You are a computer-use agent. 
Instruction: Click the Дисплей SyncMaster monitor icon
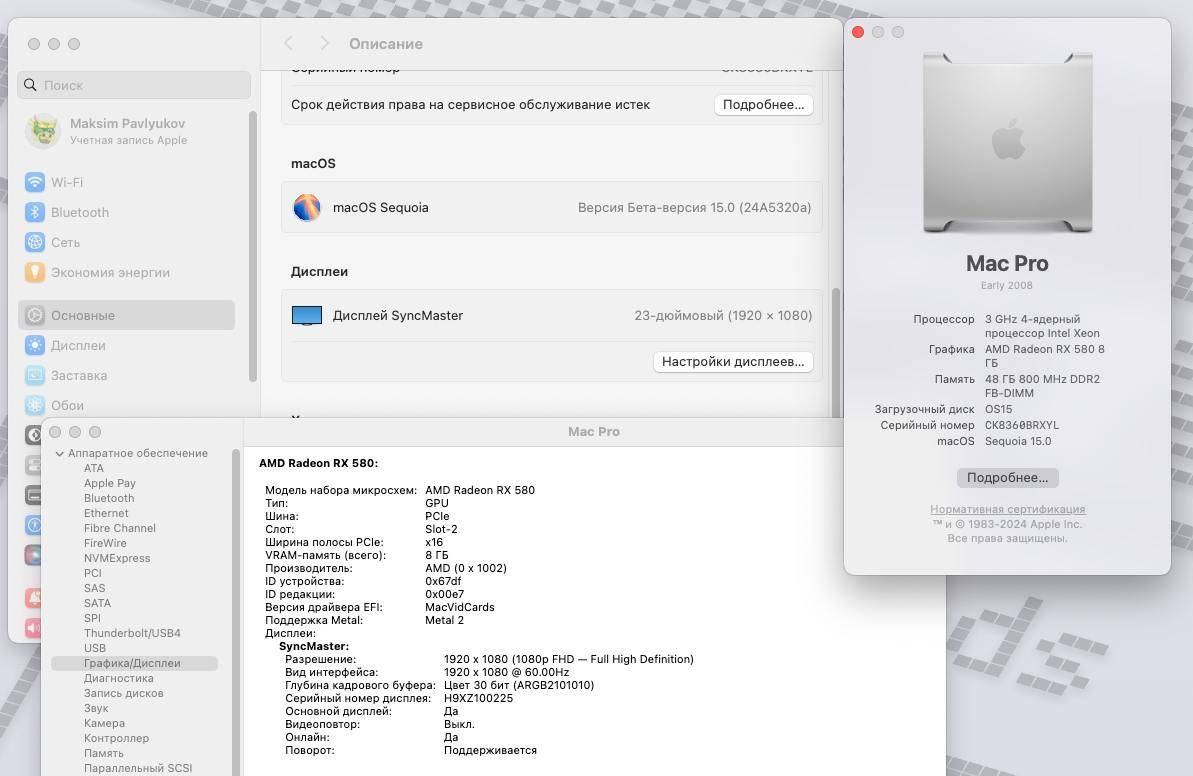pos(307,315)
